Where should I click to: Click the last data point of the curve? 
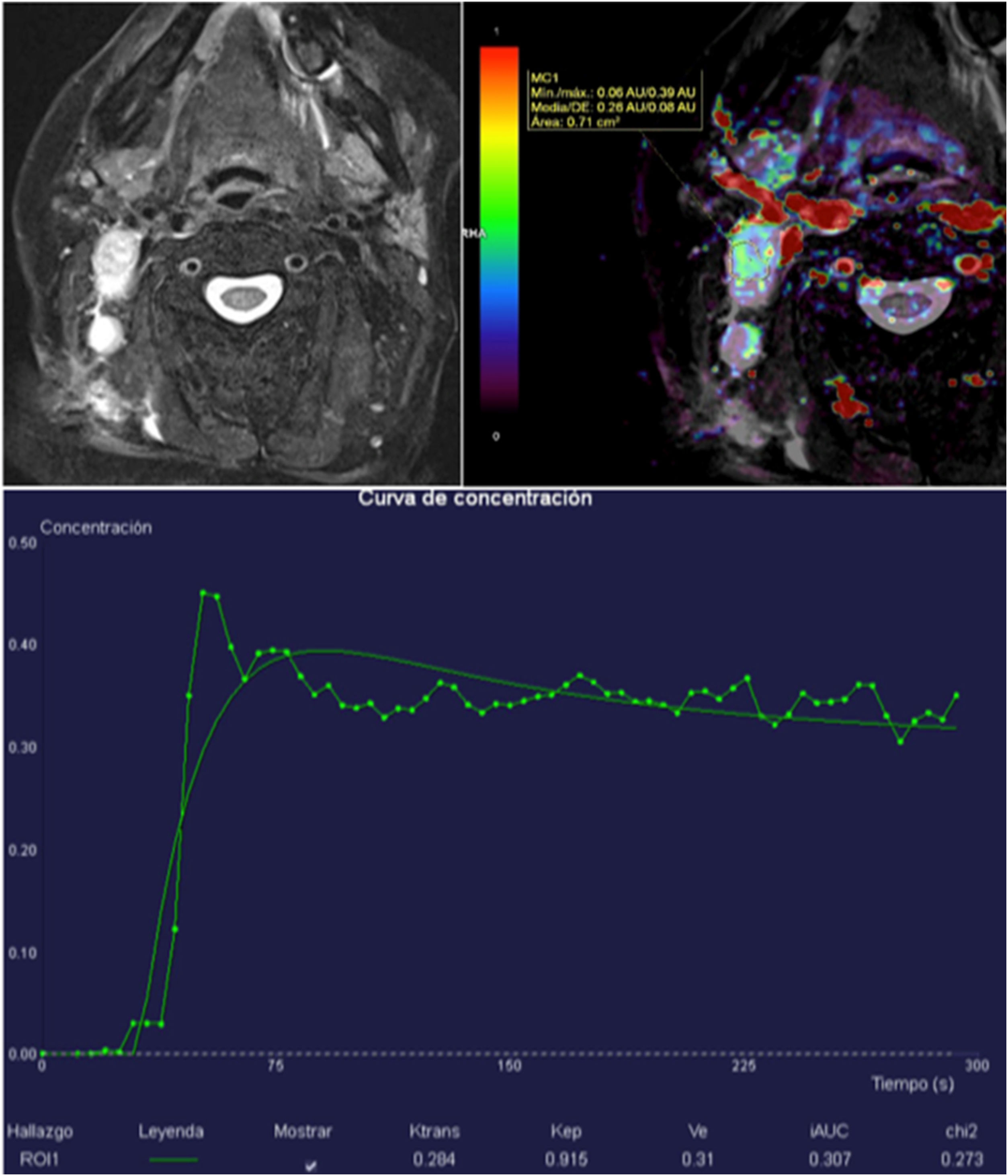pos(957,695)
